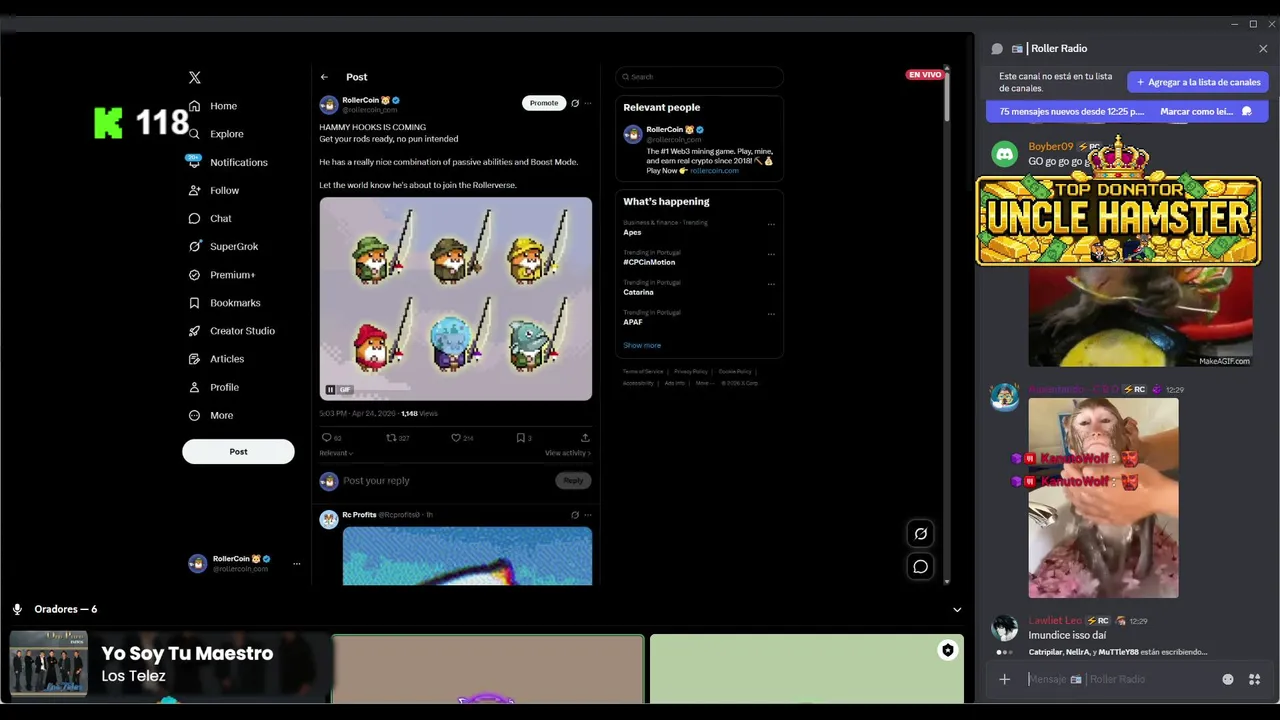Open the Hammy Hooks GIF image

pos(456,299)
